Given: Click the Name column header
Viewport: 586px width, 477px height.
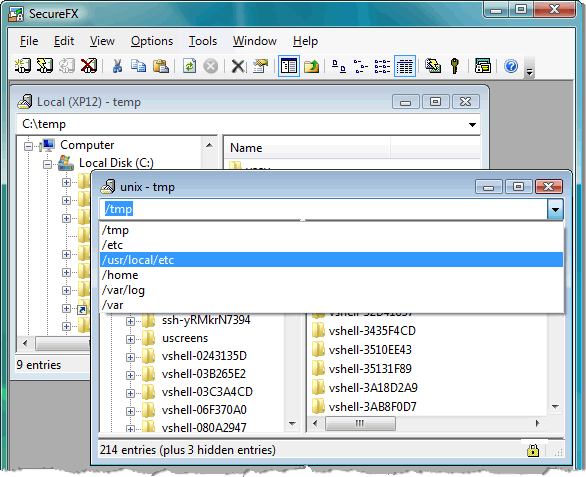Looking at the screenshot, I should [x=307, y=148].
